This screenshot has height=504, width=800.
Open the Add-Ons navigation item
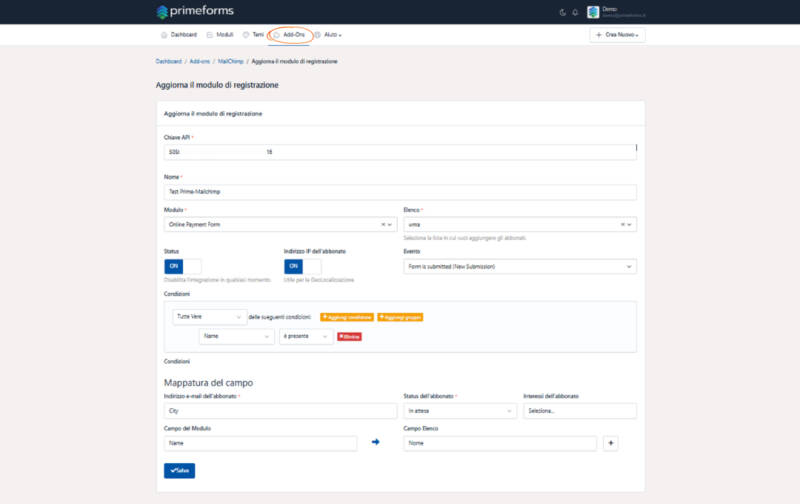[290, 35]
